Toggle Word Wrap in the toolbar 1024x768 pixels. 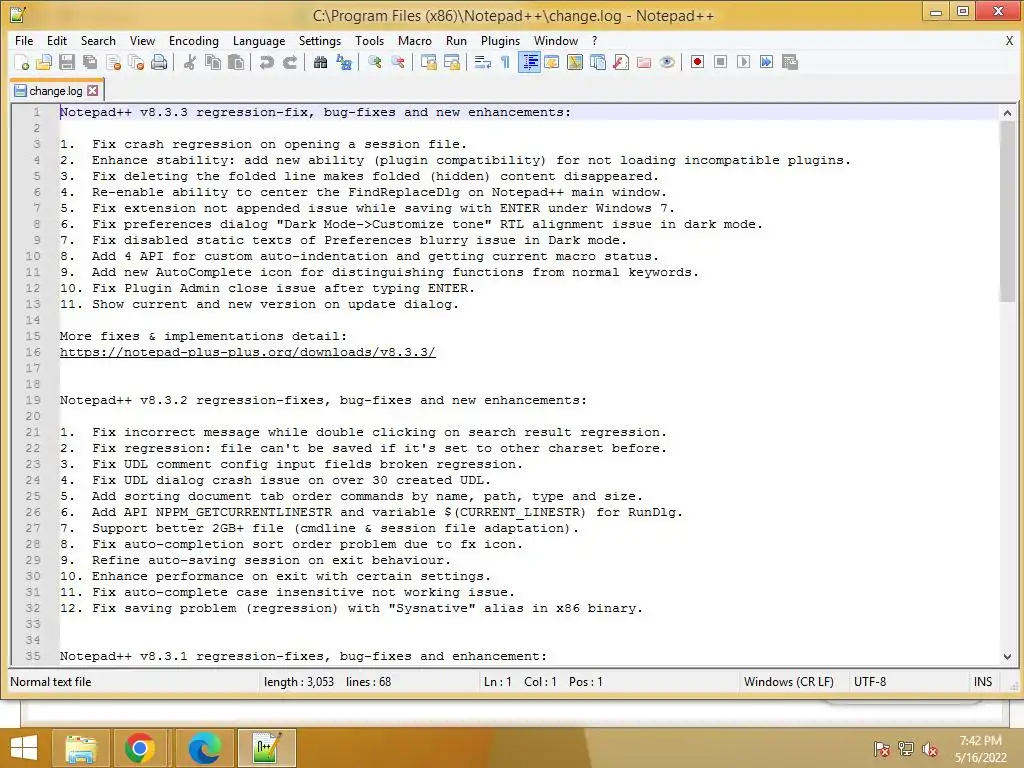pos(483,62)
